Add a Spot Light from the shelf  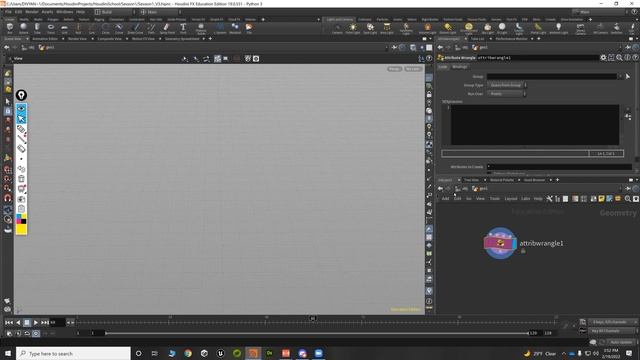pyautogui.click(x=370, y=28)
